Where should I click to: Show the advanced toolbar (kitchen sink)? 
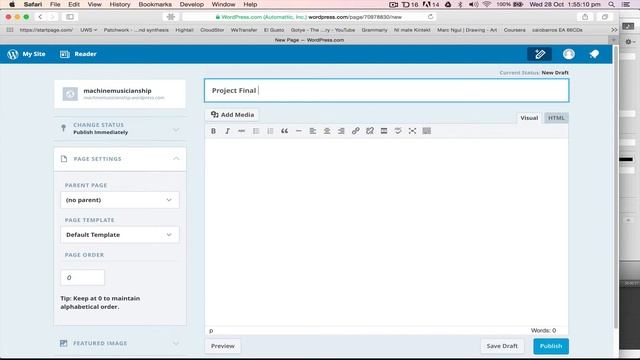click(x=427, y=131)
